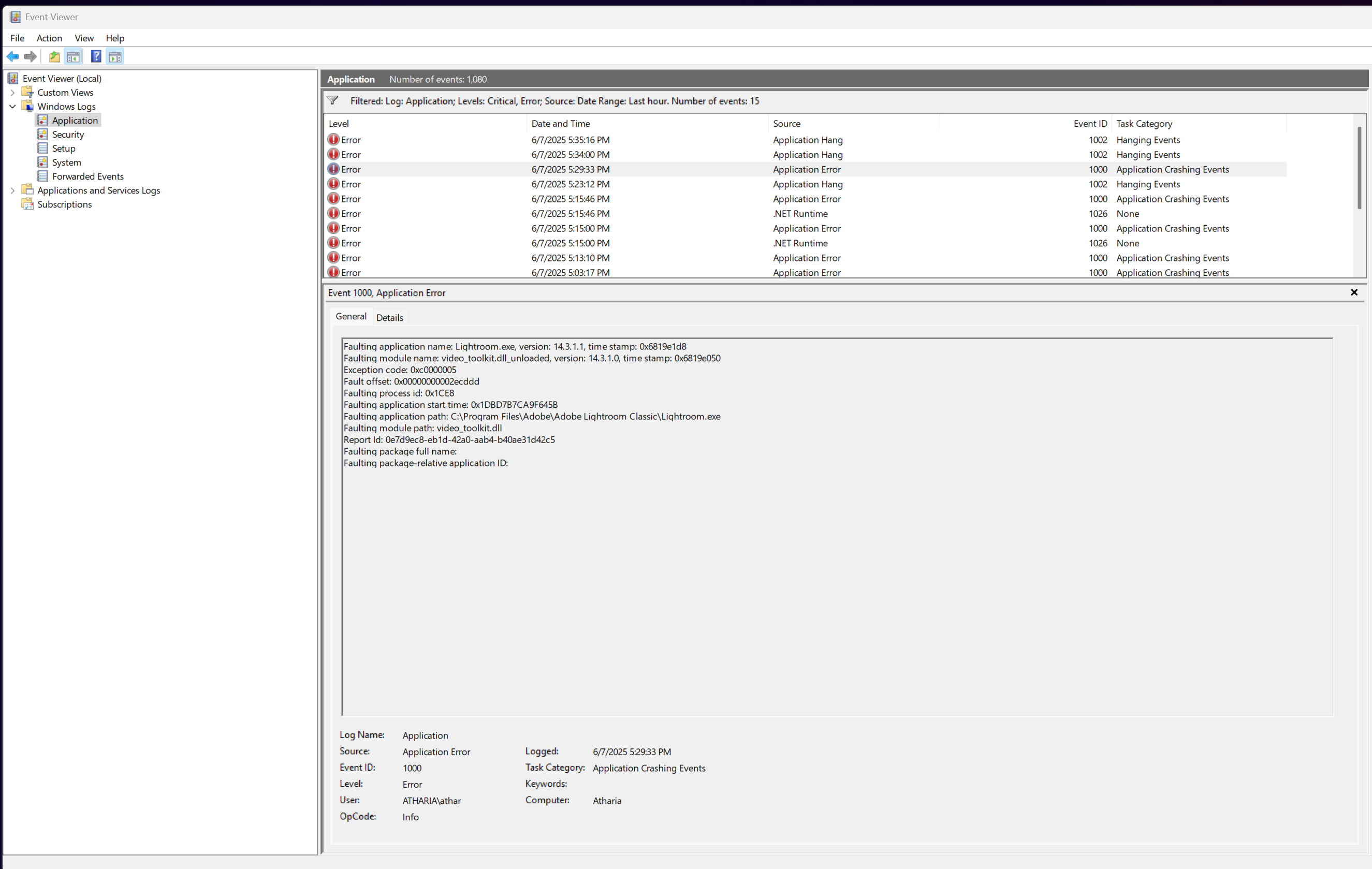Image resolution: width=1372 pixels, height=869 pixels.
Task: Select the Security log in tree
Action: [x=68, y=135]
